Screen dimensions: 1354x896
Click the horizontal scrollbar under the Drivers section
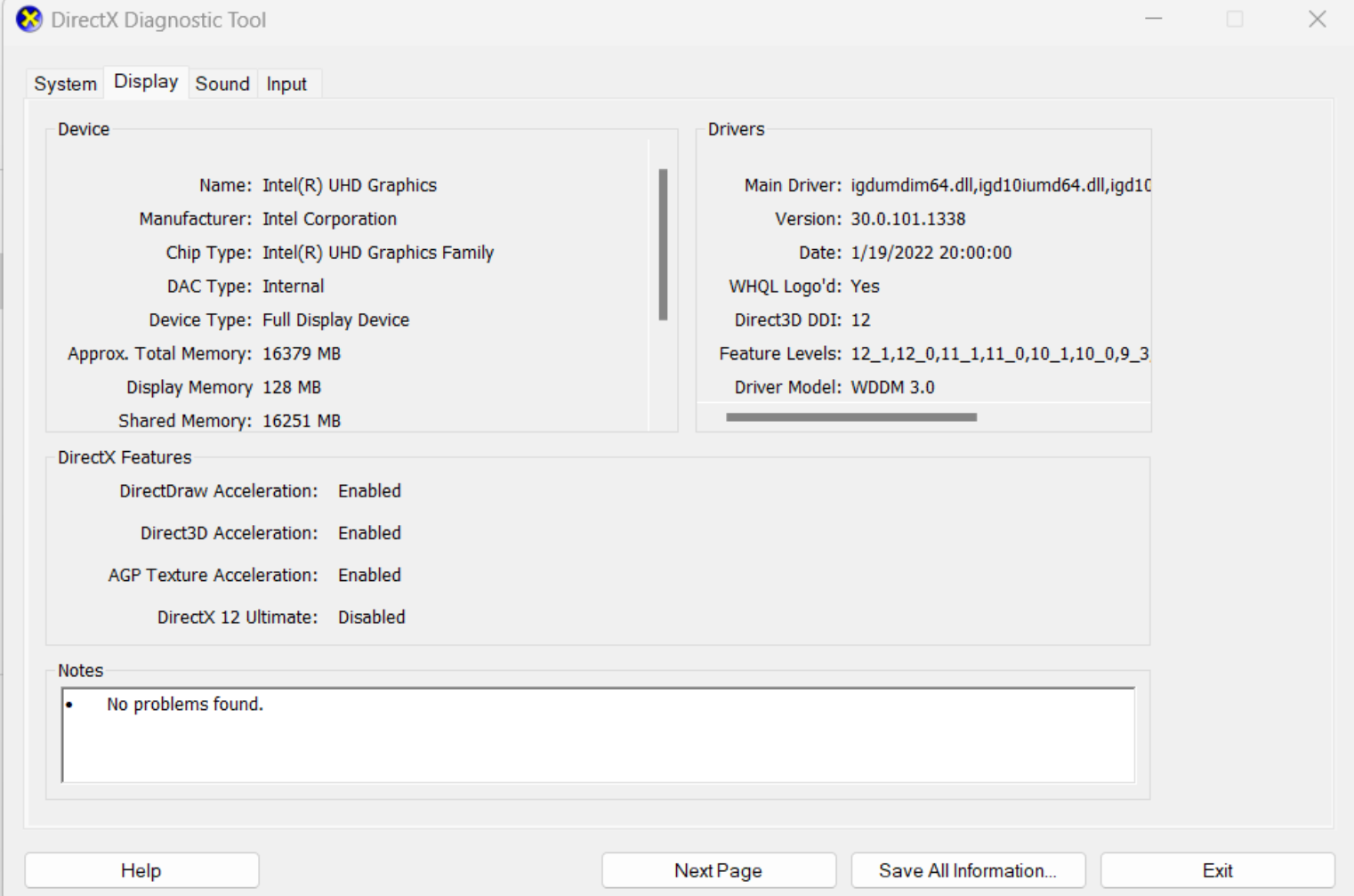pos(850,415)
